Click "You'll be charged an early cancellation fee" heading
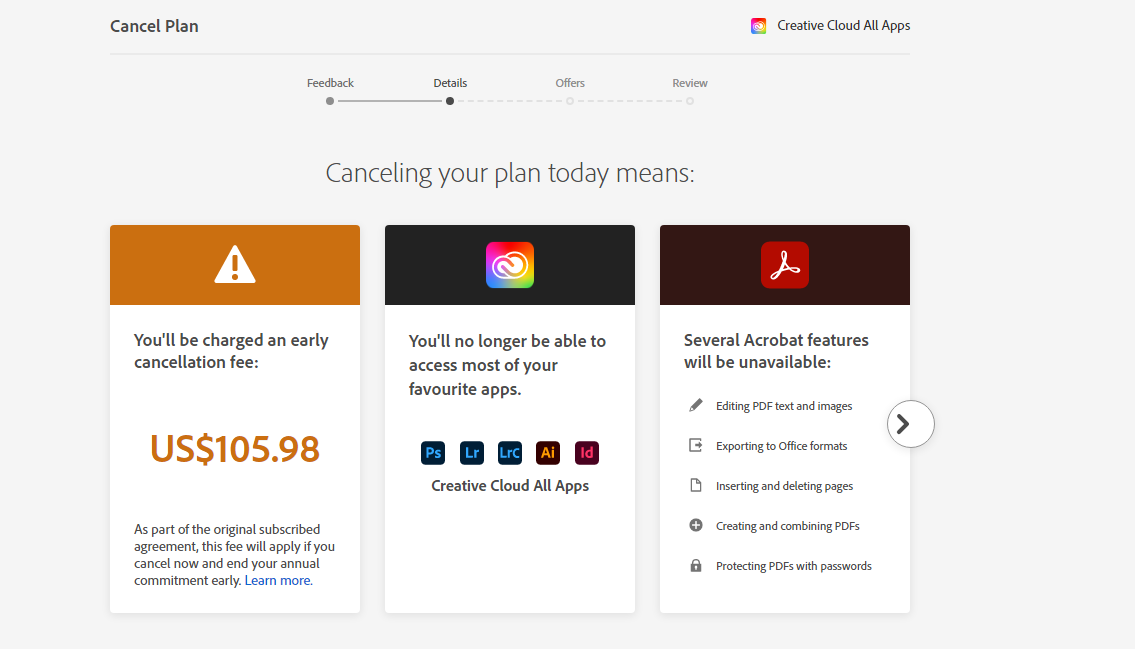This screenshot has width=1135, height=649. tap(232, 351)
